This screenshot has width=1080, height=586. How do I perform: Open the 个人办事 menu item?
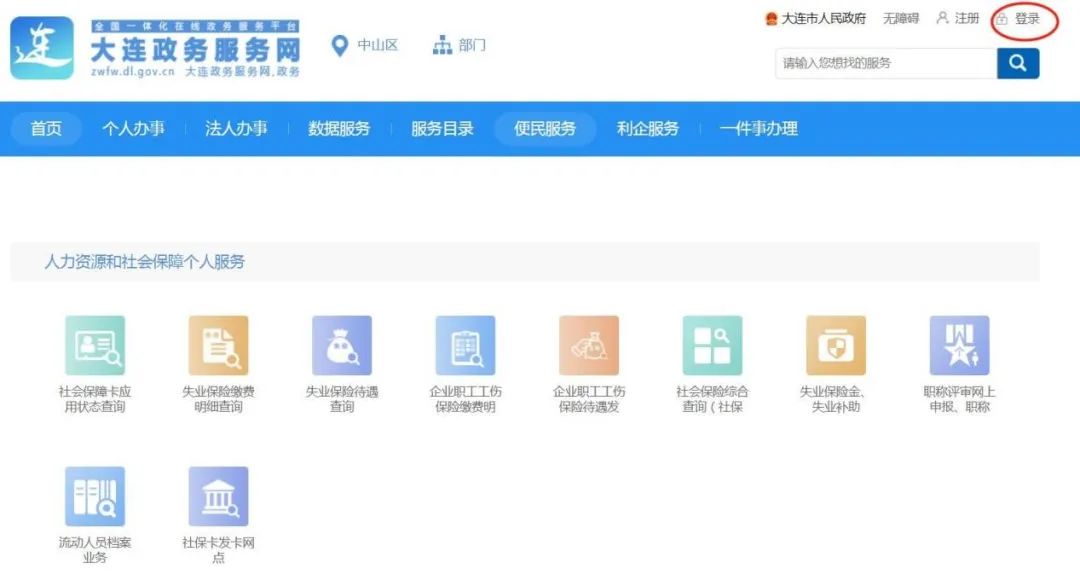coord(133,128)
